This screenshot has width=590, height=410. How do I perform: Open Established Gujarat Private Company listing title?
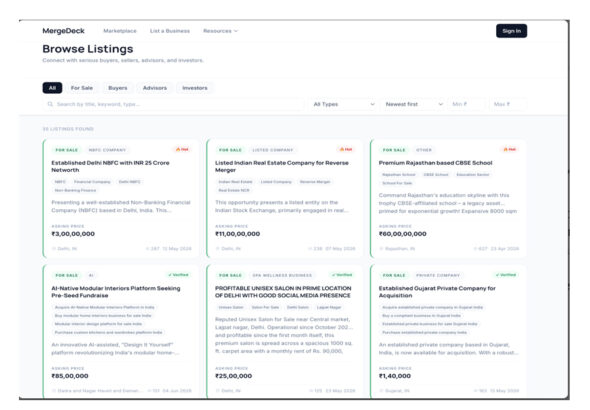[x=437, y=292]
